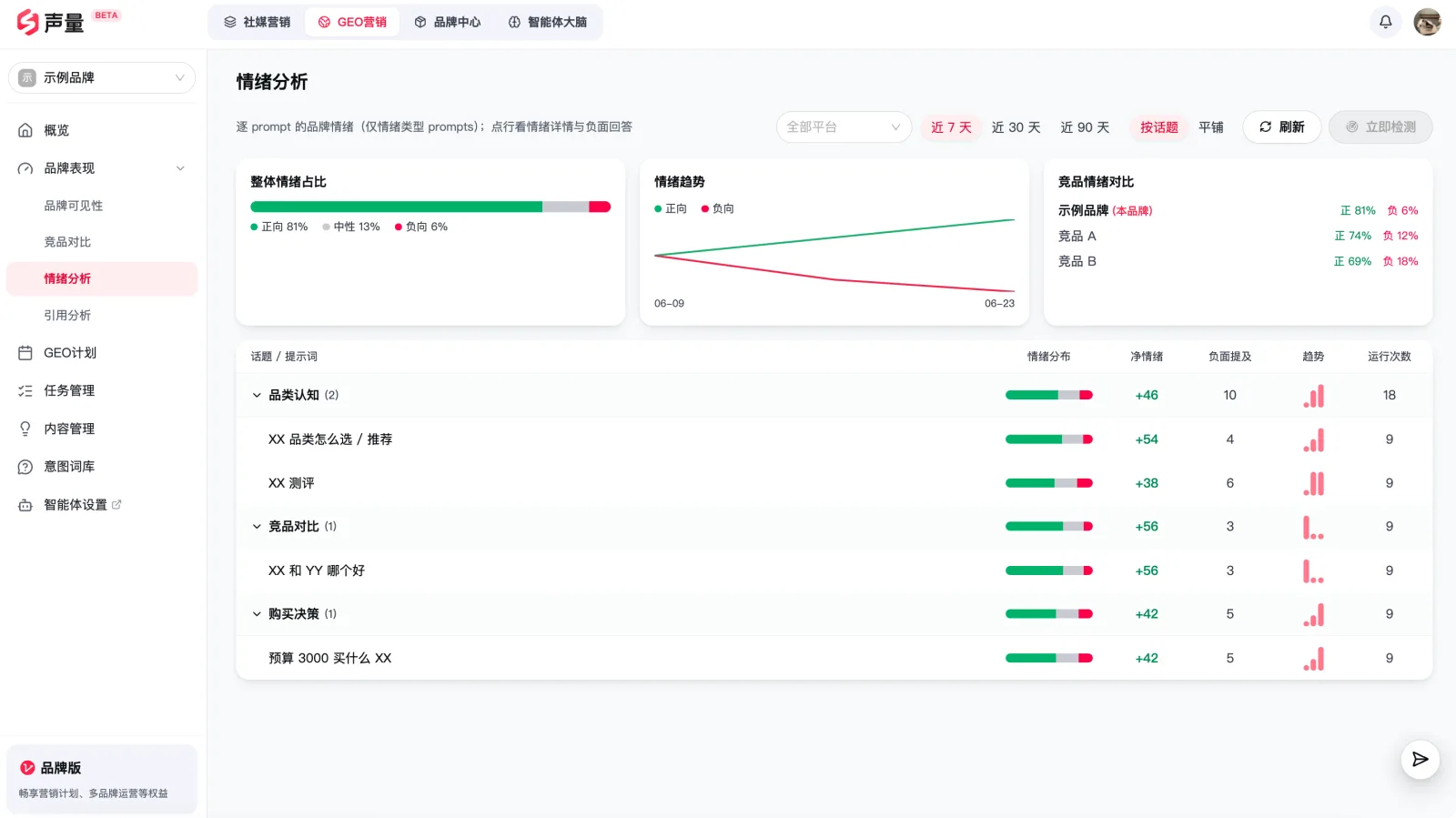1456x818 pixels.
Task: Click trend bar icon in 品类认知 row
Action: pos(1313,396)
